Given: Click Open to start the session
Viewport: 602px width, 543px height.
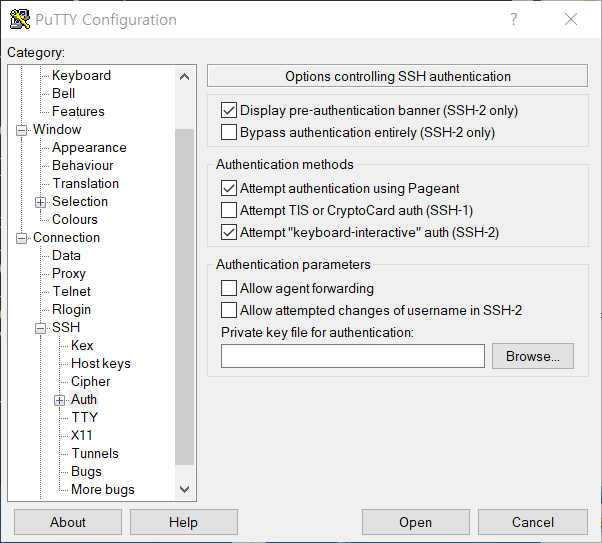Looking at the screenshot, I should (x=416, y=522).
